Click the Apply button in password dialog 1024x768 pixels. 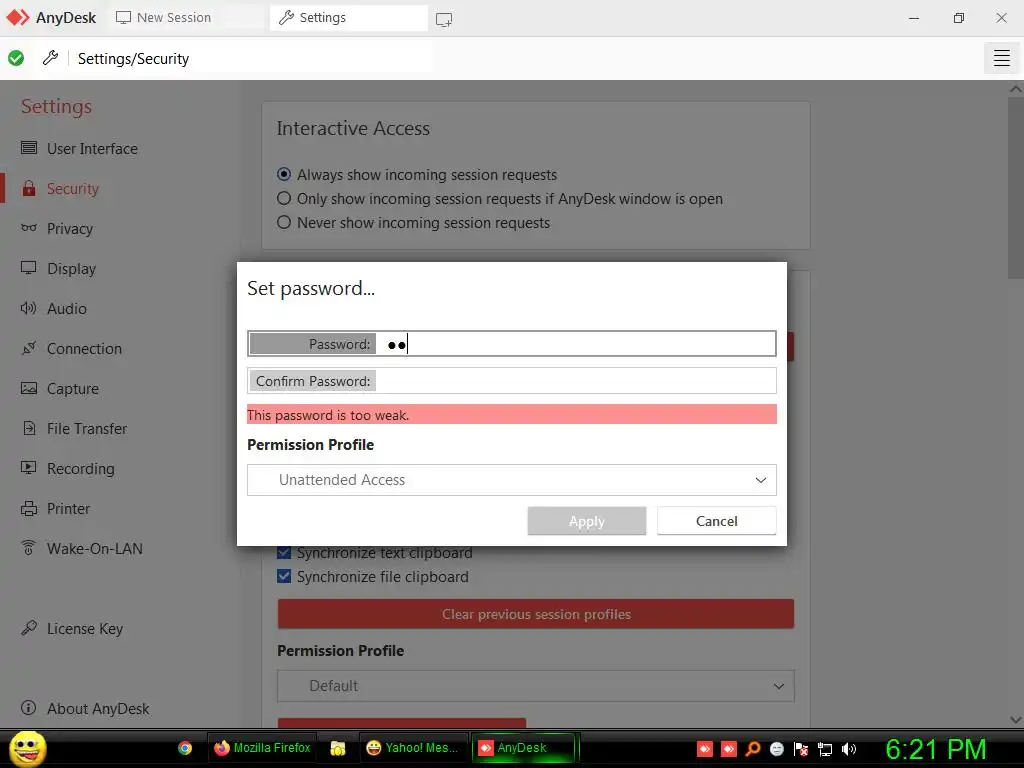(x=586, y=521)
